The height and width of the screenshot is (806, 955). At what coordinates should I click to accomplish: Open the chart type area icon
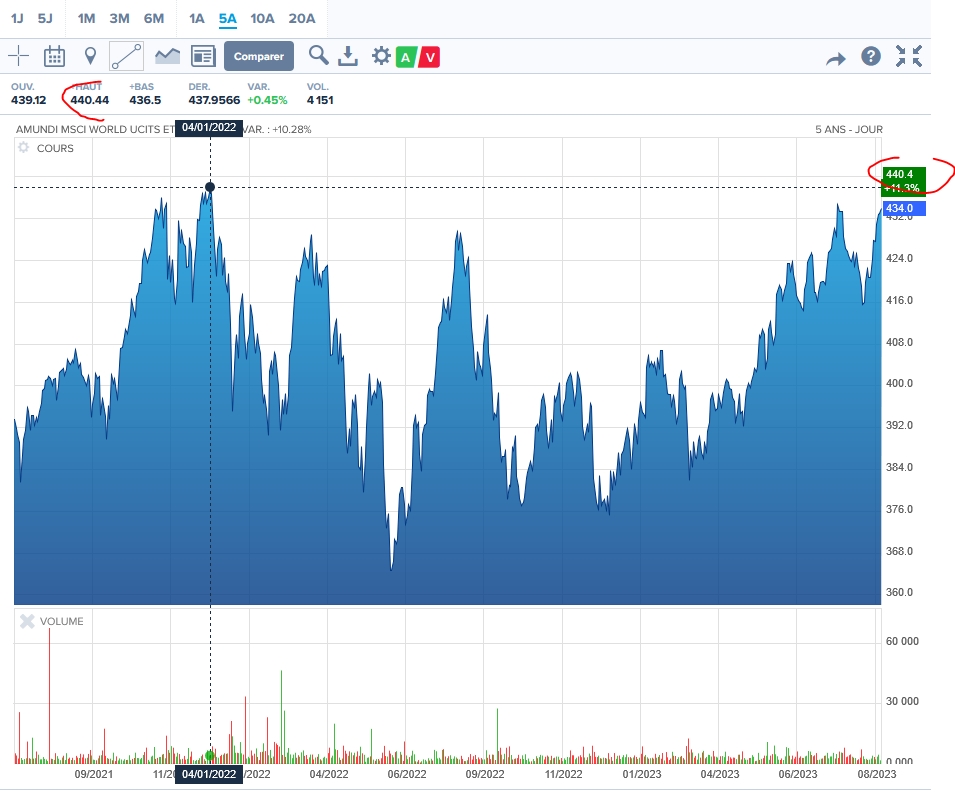click(167, 56)
